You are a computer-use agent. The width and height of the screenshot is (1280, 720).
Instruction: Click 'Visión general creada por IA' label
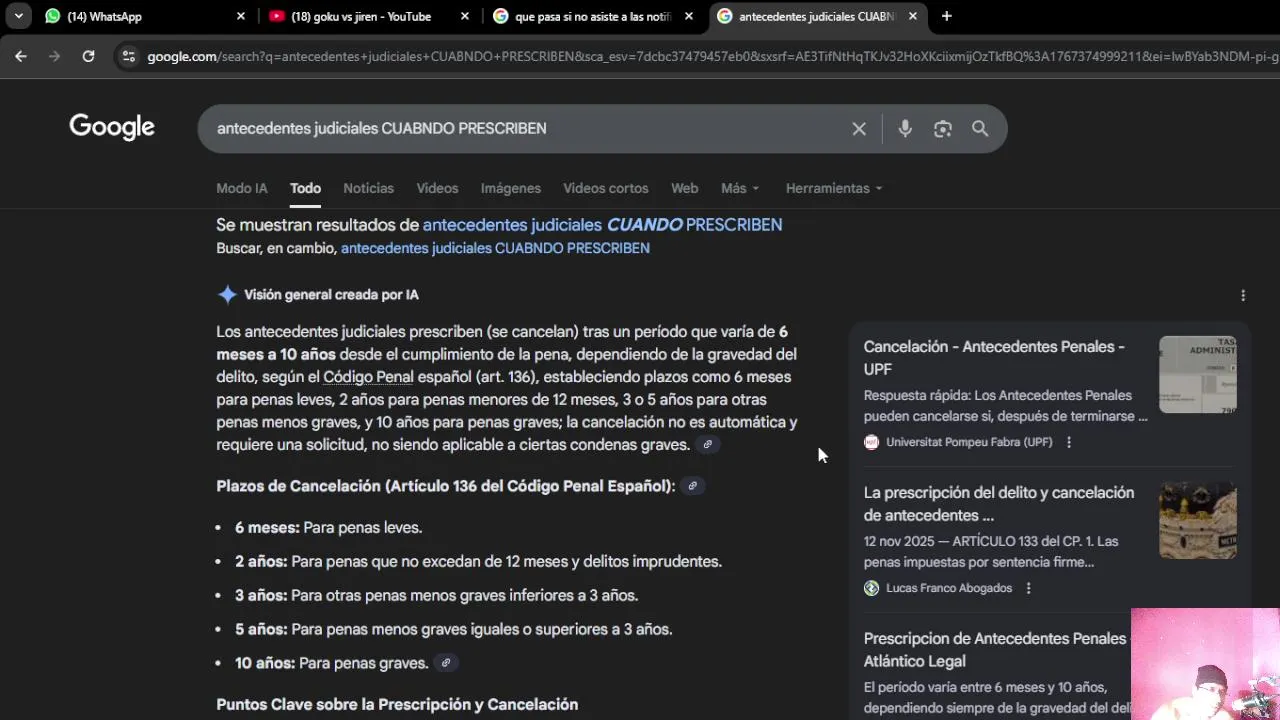point(331,294)
